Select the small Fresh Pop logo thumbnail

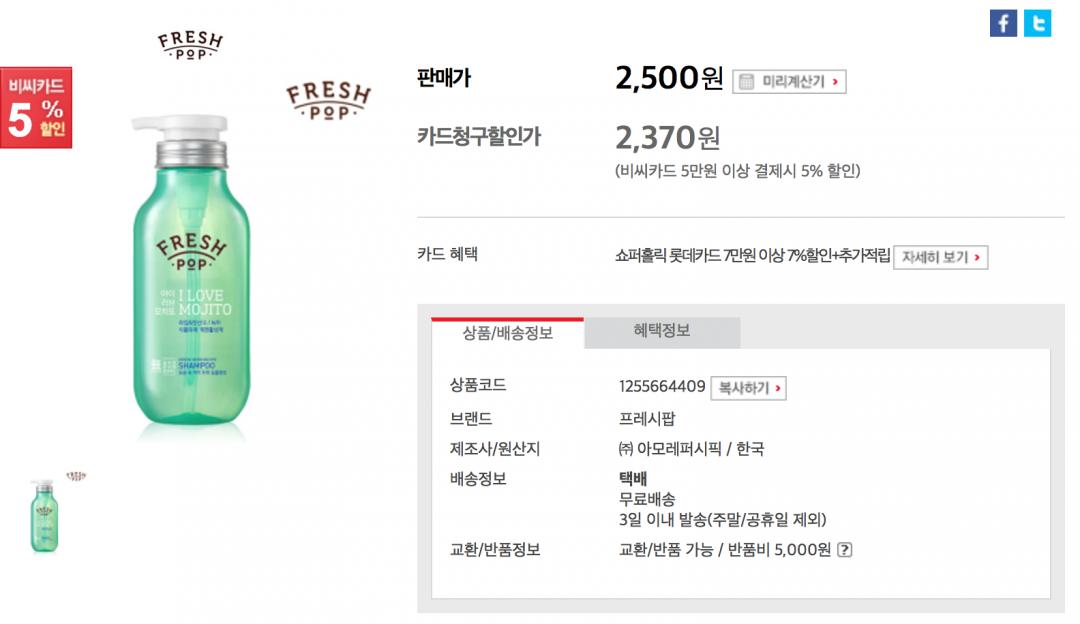point(76,476)
